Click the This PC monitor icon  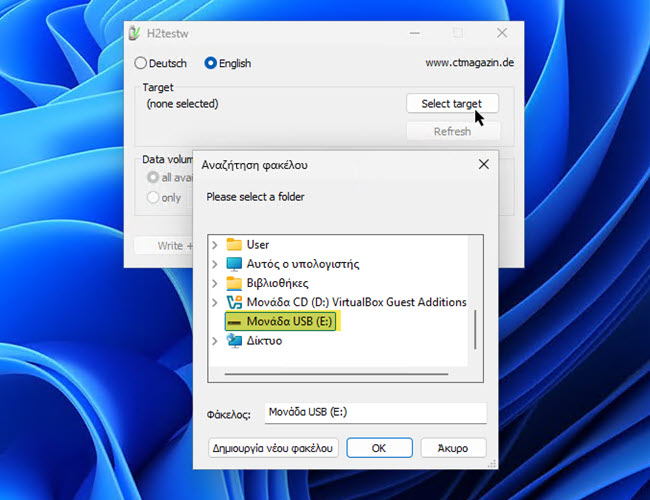[x=234, y=264]
